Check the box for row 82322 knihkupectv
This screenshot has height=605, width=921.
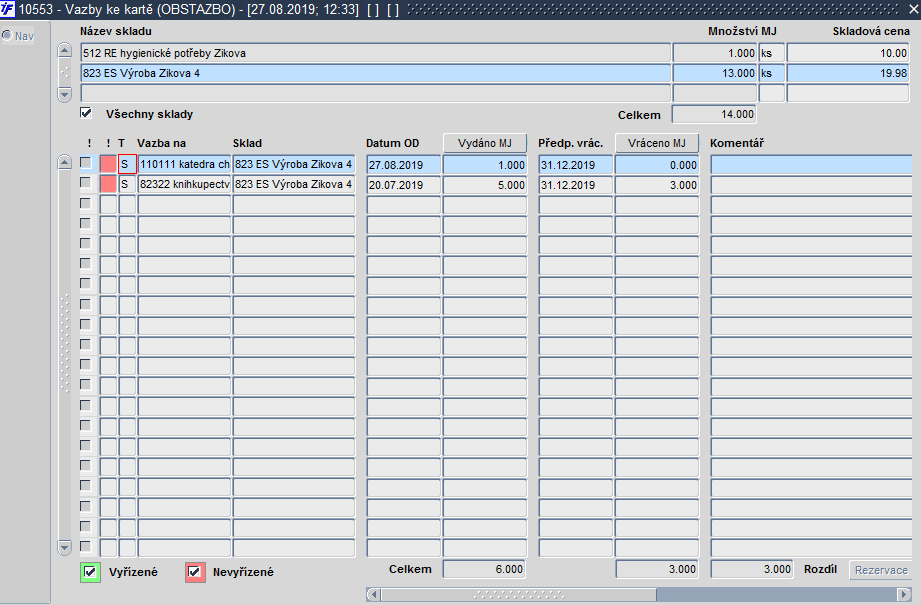click(86, 183)
